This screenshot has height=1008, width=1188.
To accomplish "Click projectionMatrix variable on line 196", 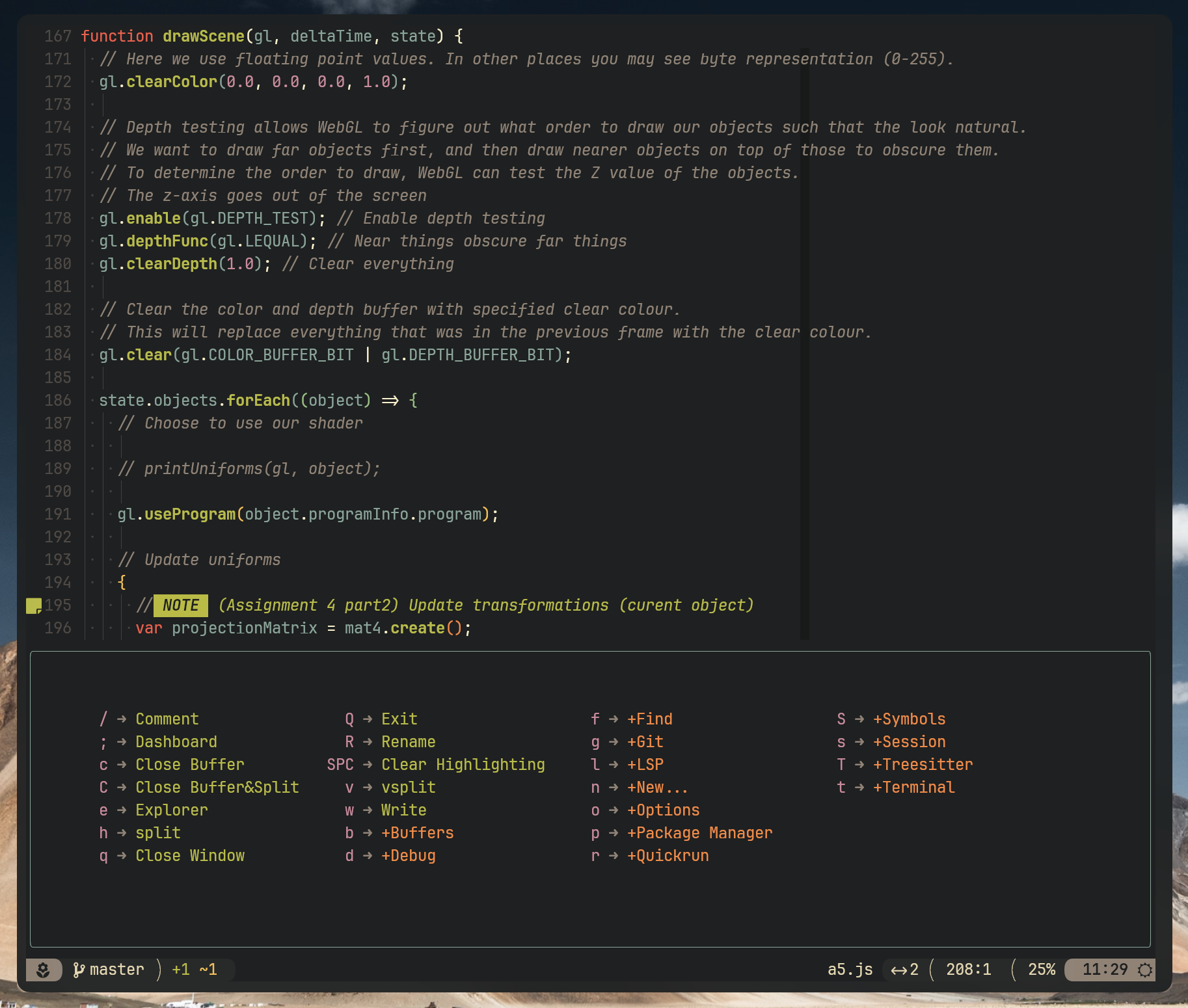I will pos(245,628).
